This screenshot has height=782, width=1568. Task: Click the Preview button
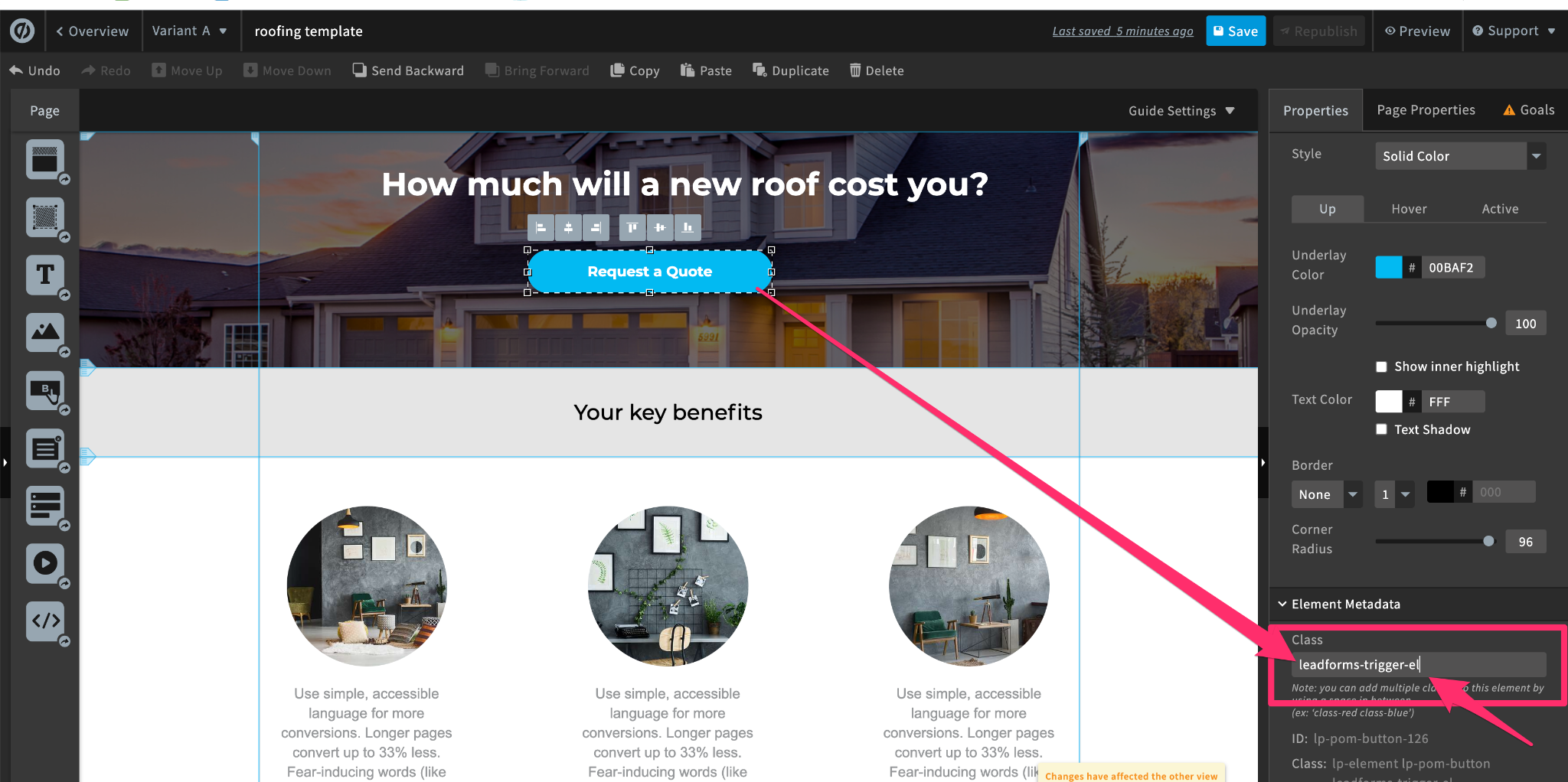[x=1417, y=31]
